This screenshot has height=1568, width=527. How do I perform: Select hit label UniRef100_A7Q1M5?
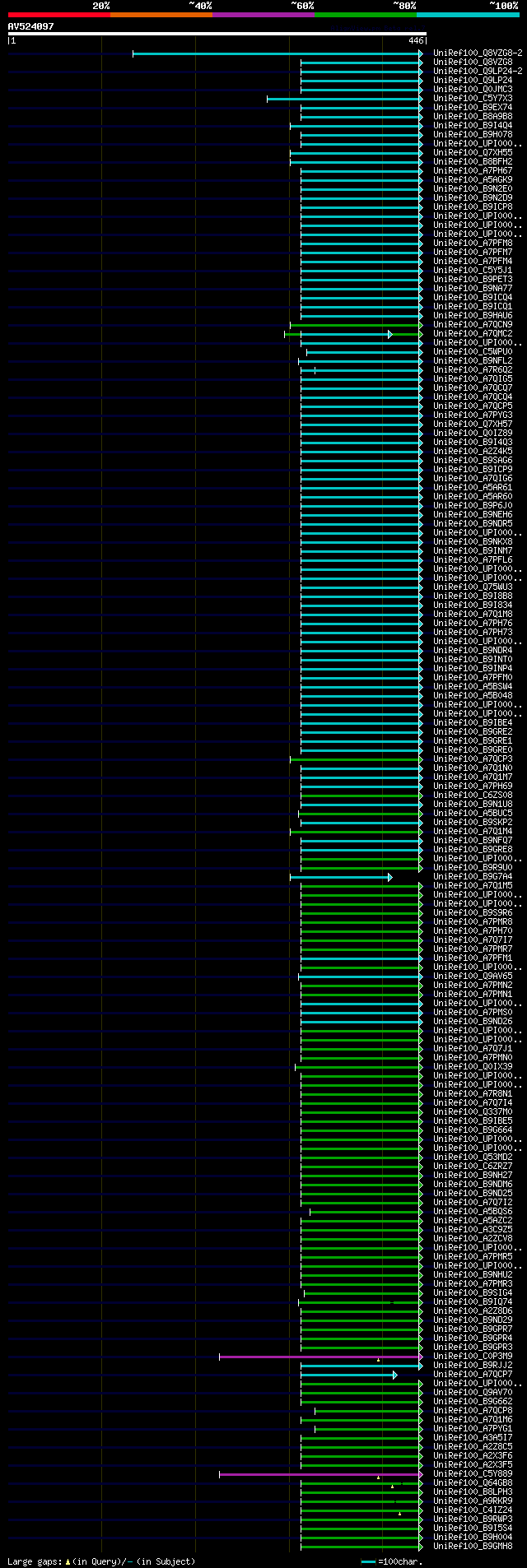coord(473,885)
